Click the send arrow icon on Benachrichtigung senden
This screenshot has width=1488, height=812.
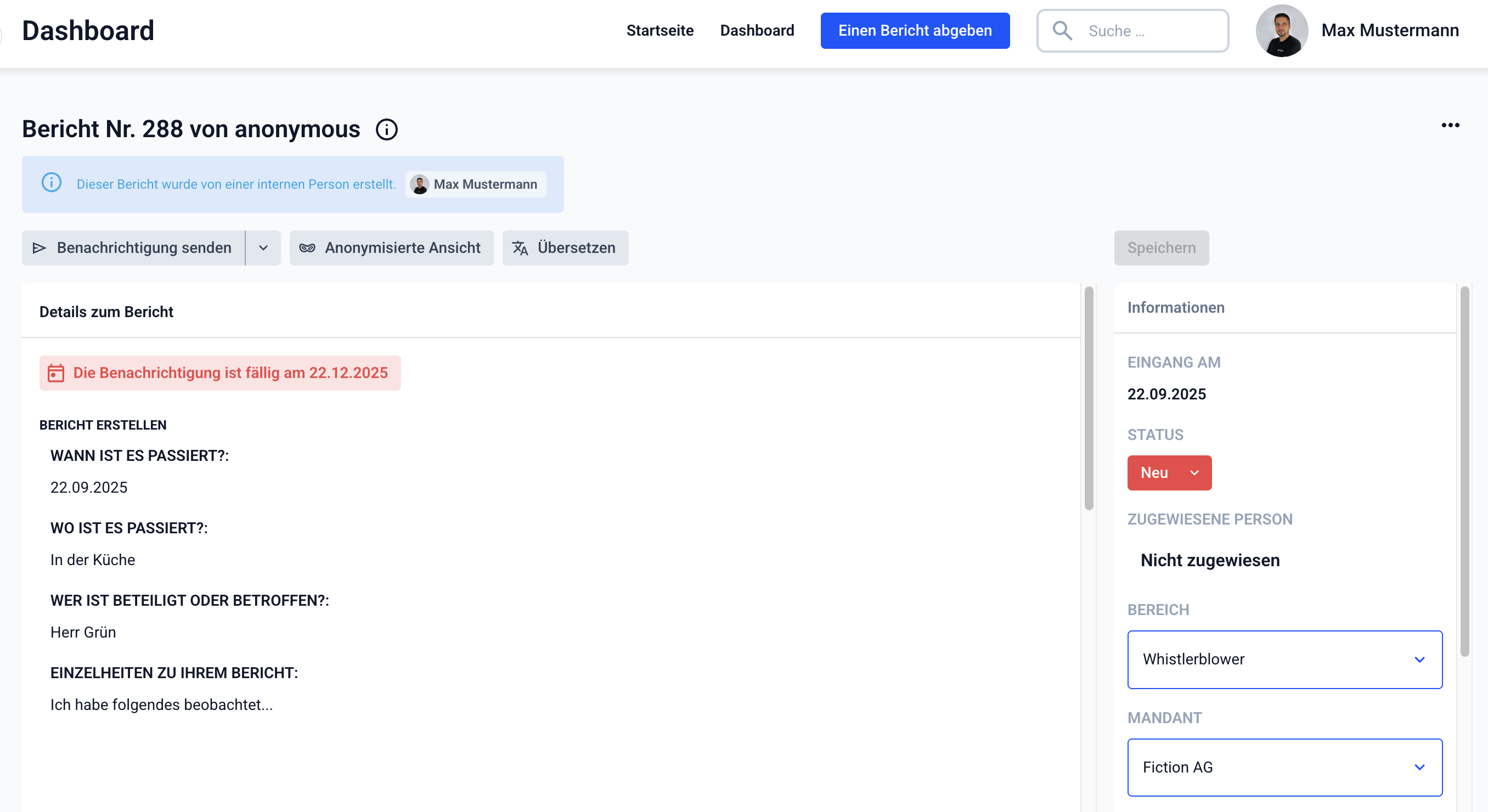(x=40, y=249)
